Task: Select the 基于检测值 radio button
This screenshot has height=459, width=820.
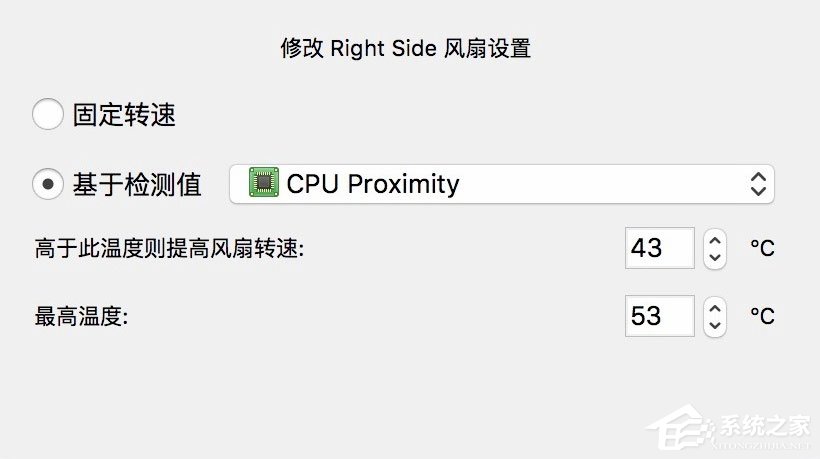Action: coord(48,184)
